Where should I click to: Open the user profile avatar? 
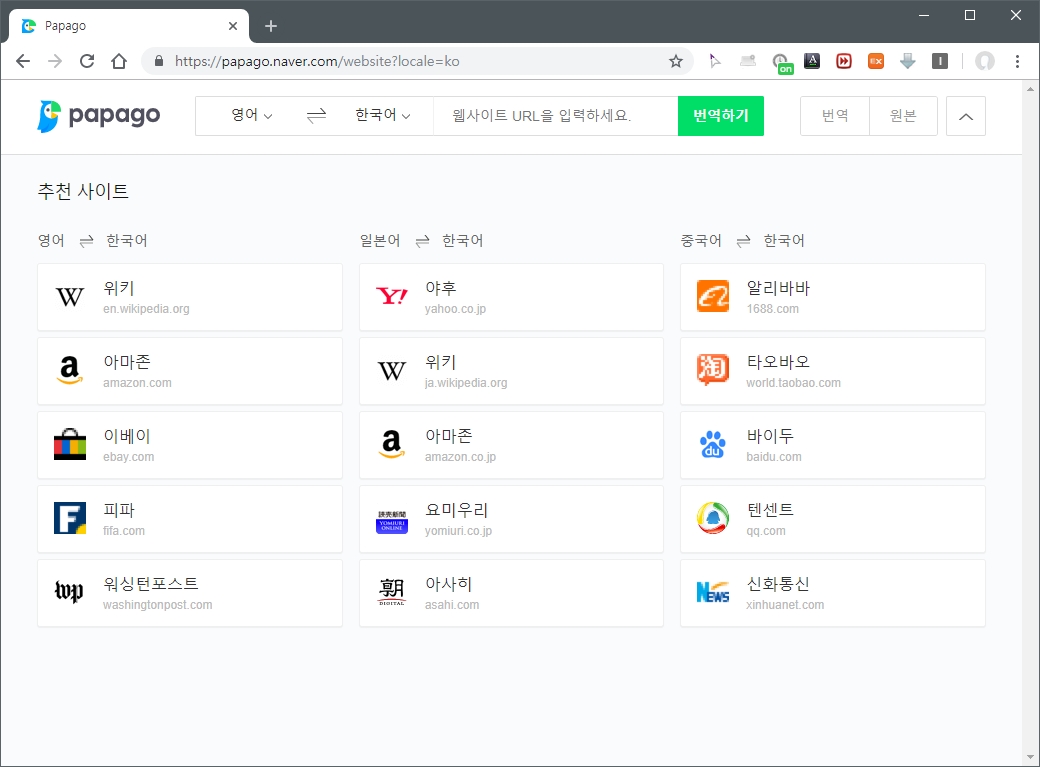pos(985,62)
